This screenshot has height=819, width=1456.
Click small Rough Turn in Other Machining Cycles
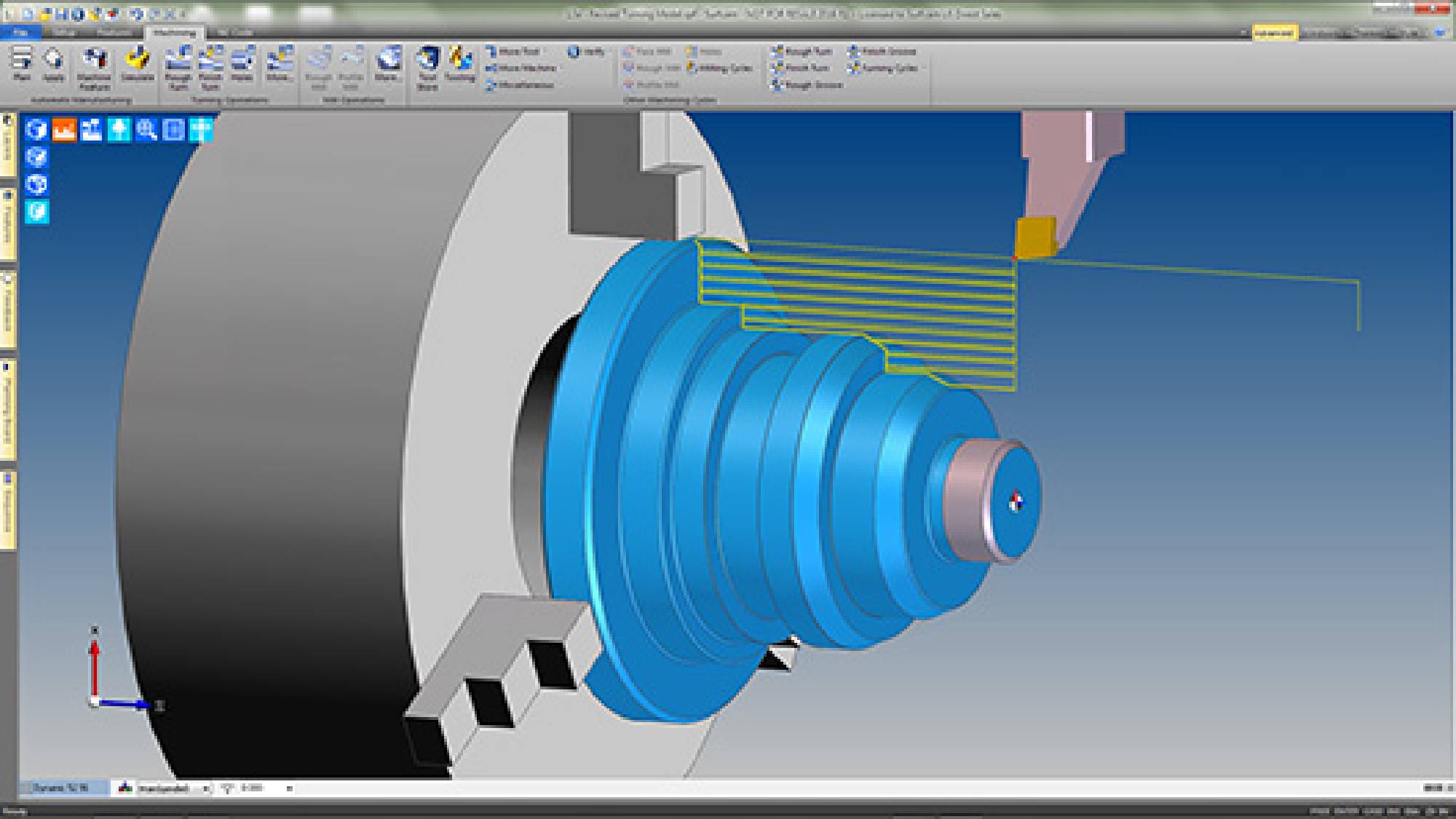click(x=802, y=52)
